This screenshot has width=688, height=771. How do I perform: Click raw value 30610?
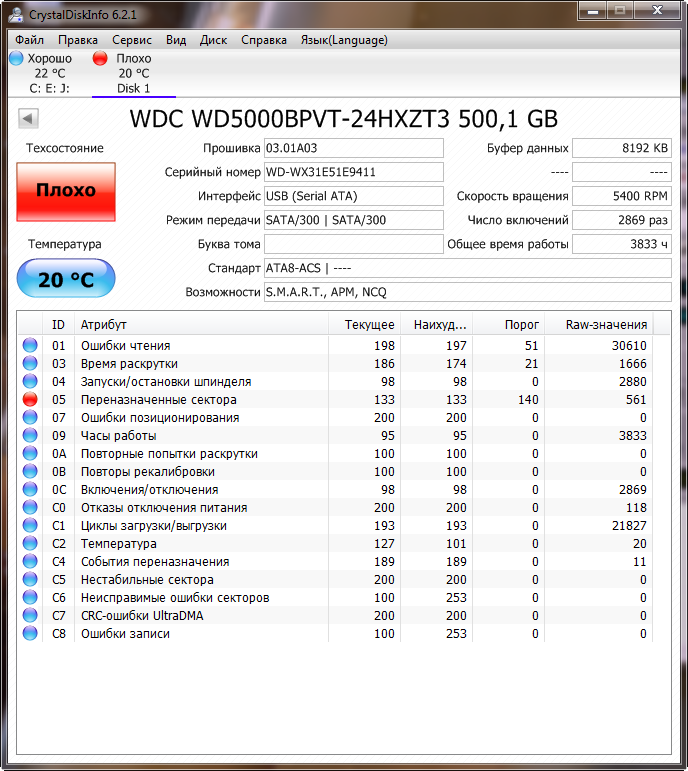pos(629,346)
